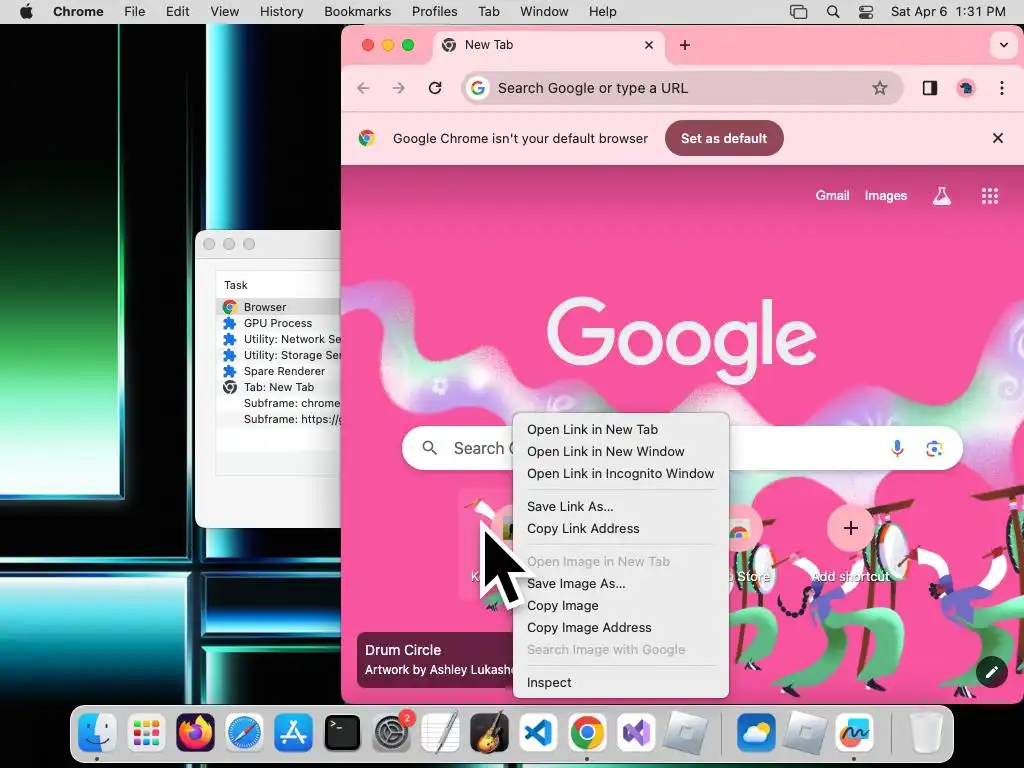This screenshot has height=768, width=1024.
Task: Search by image with Lens icon
Action: click(x=934, y=448)
